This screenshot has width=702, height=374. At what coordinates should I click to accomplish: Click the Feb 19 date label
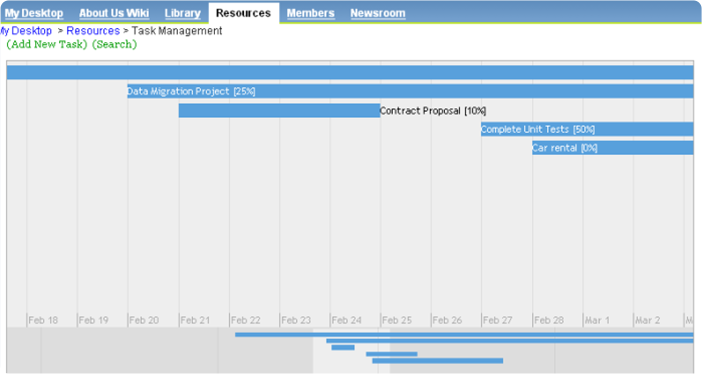pyautogui.click(x=94, y=320)
